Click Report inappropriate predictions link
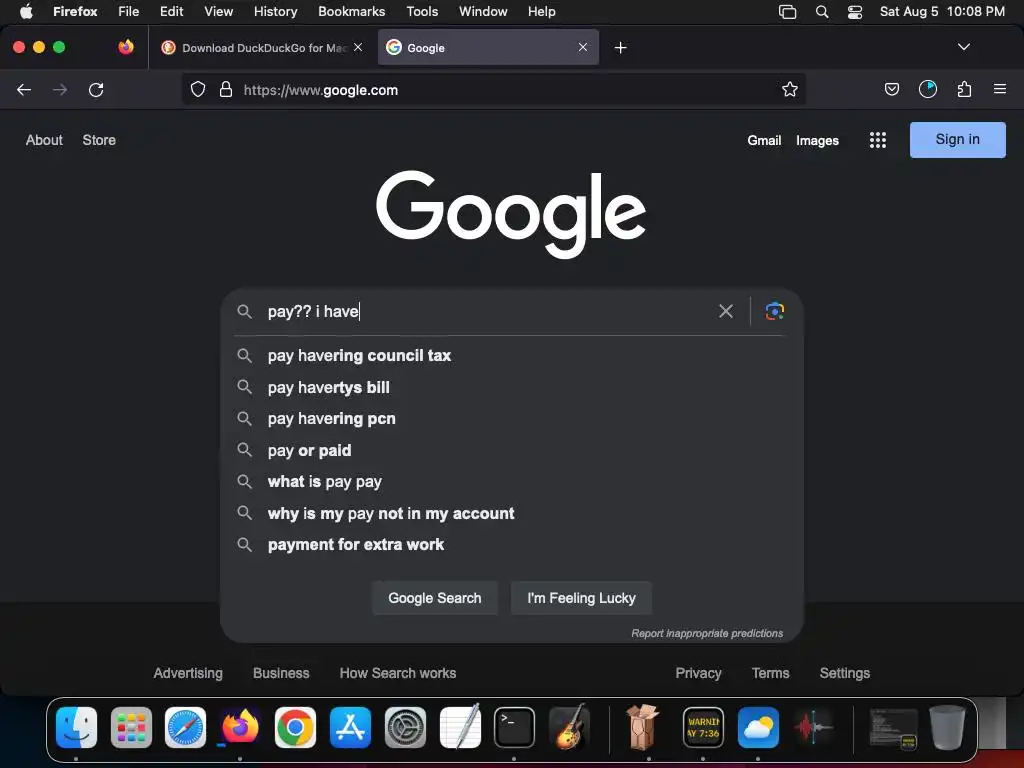Viewport: 1024px width, 768px height. [707, 633]
